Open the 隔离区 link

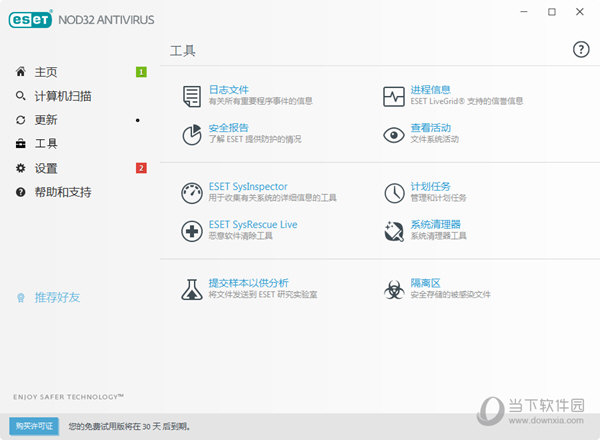425,283
